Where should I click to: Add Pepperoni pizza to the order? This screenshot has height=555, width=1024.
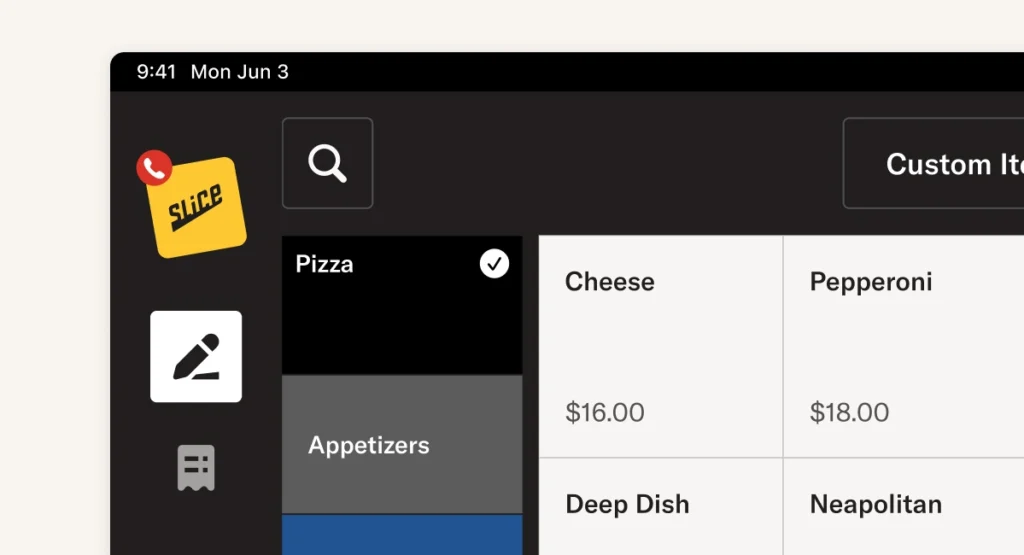click(903, 346)
